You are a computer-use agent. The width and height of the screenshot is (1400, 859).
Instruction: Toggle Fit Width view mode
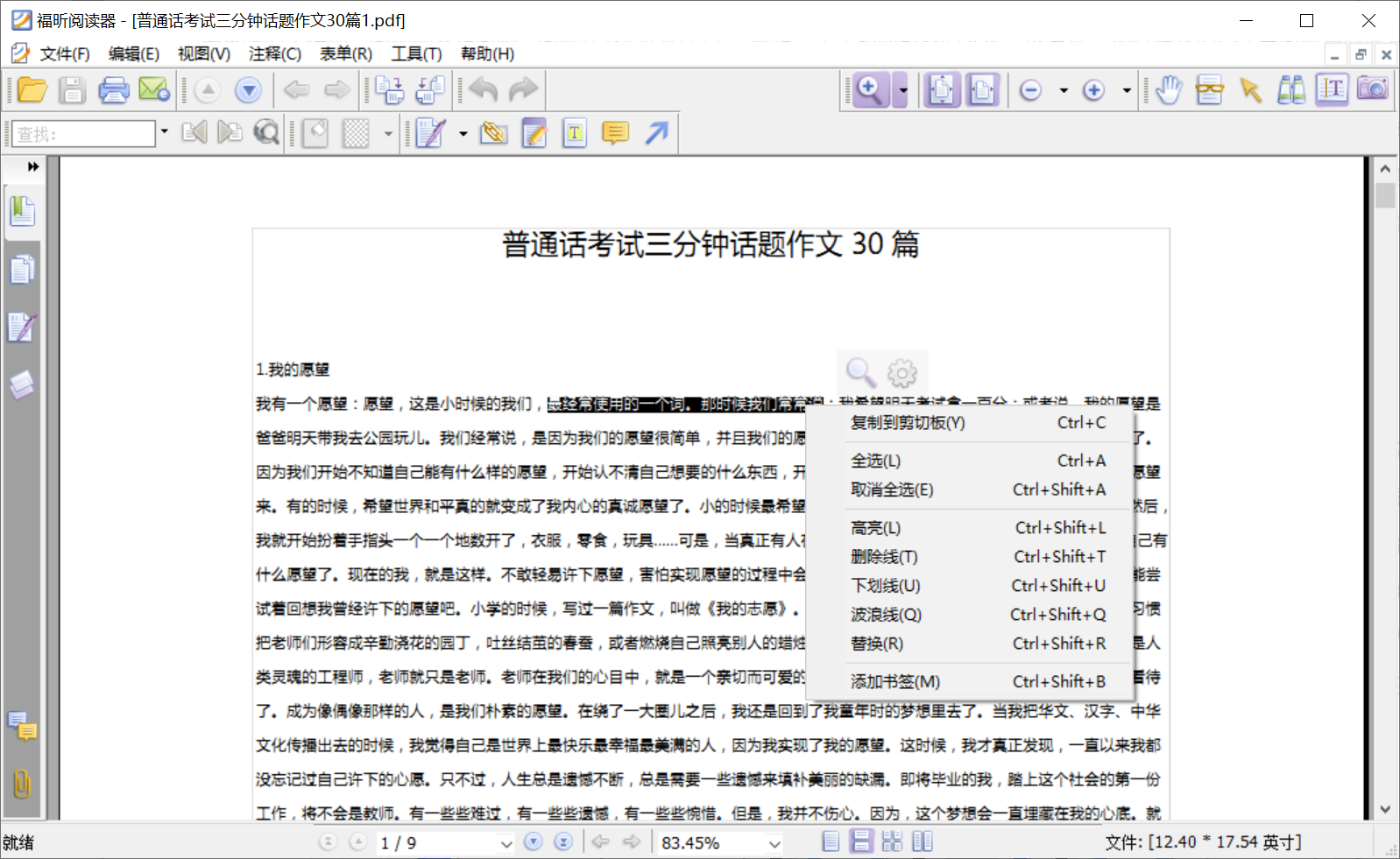pos(982,90)
